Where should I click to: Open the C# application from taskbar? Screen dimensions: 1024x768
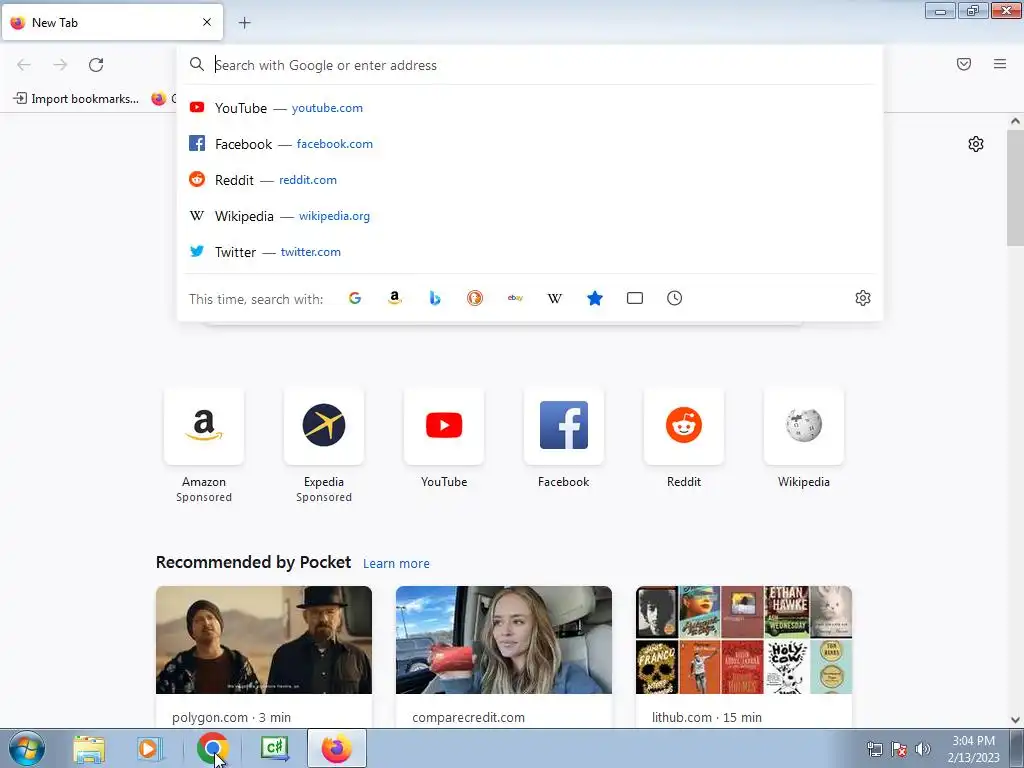pos(275,748)
